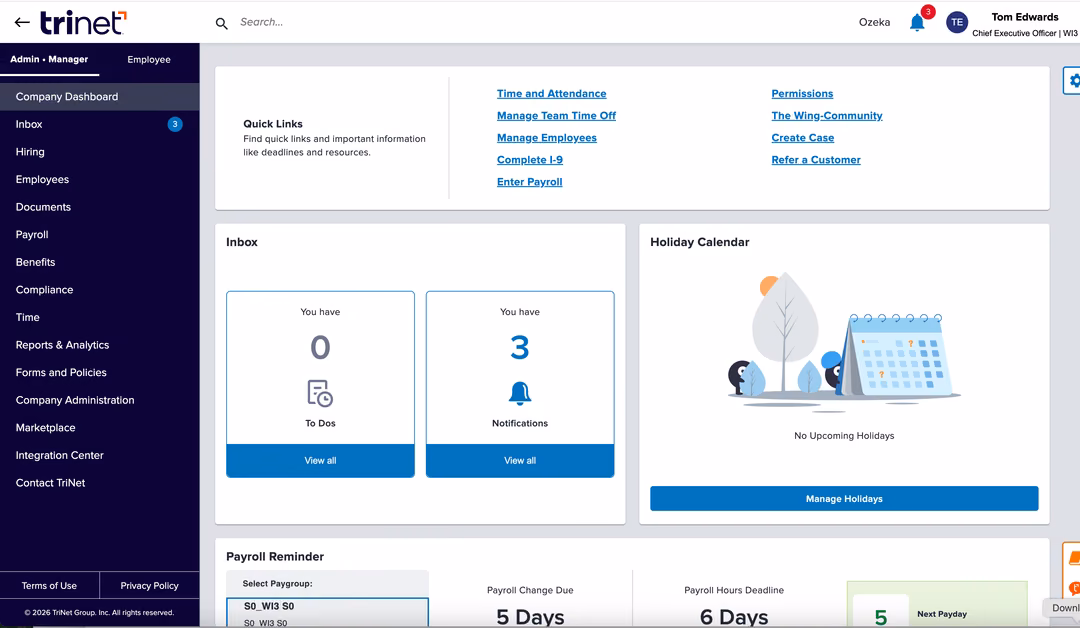Screen dimensions: 1080x628
Task: Open the Enter Payroll link
Action: coord(529,182)
